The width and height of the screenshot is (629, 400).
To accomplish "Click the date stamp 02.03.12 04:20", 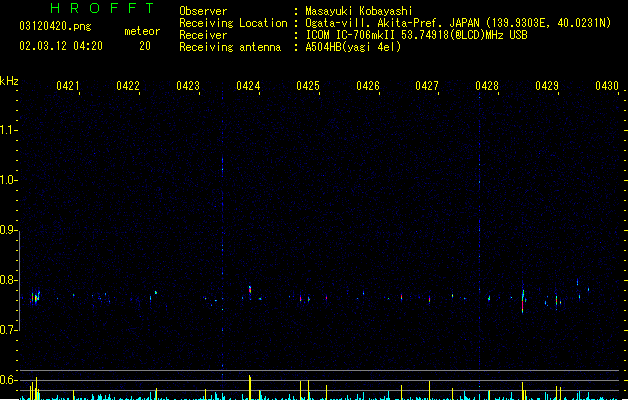I will click(x=61, y=46).
